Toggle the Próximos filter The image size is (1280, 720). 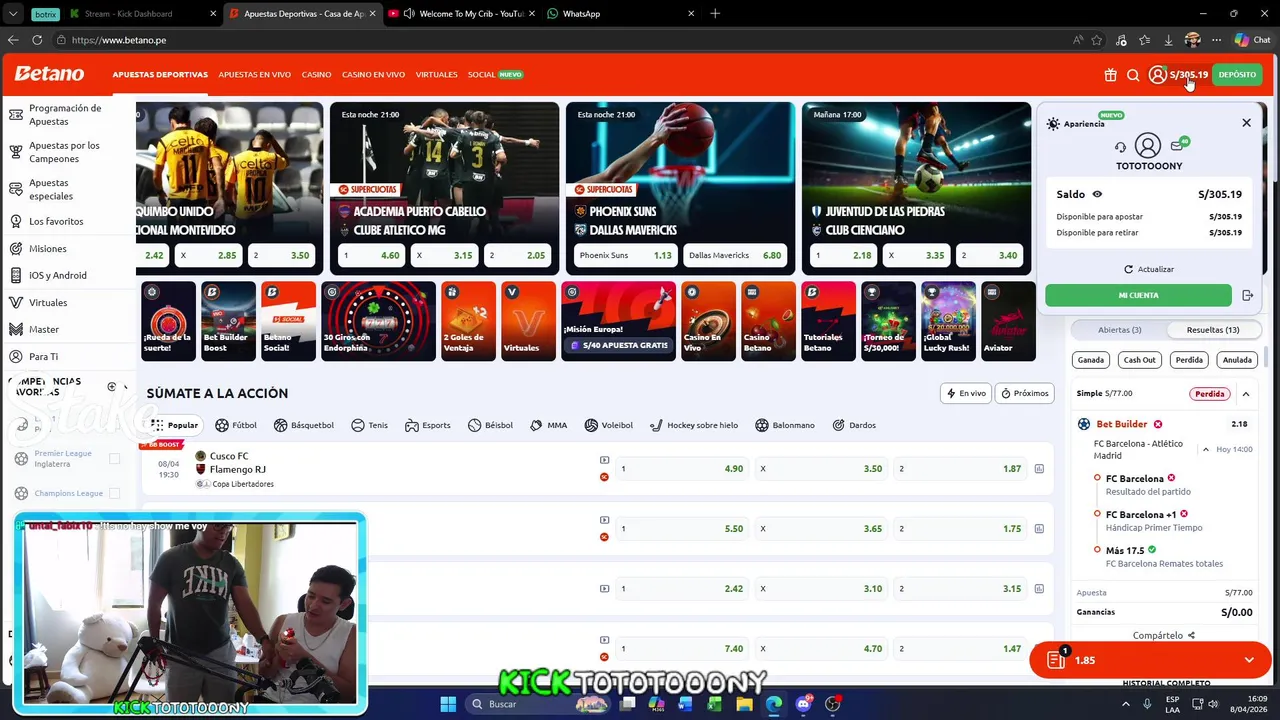click(x=1025, y=393)
